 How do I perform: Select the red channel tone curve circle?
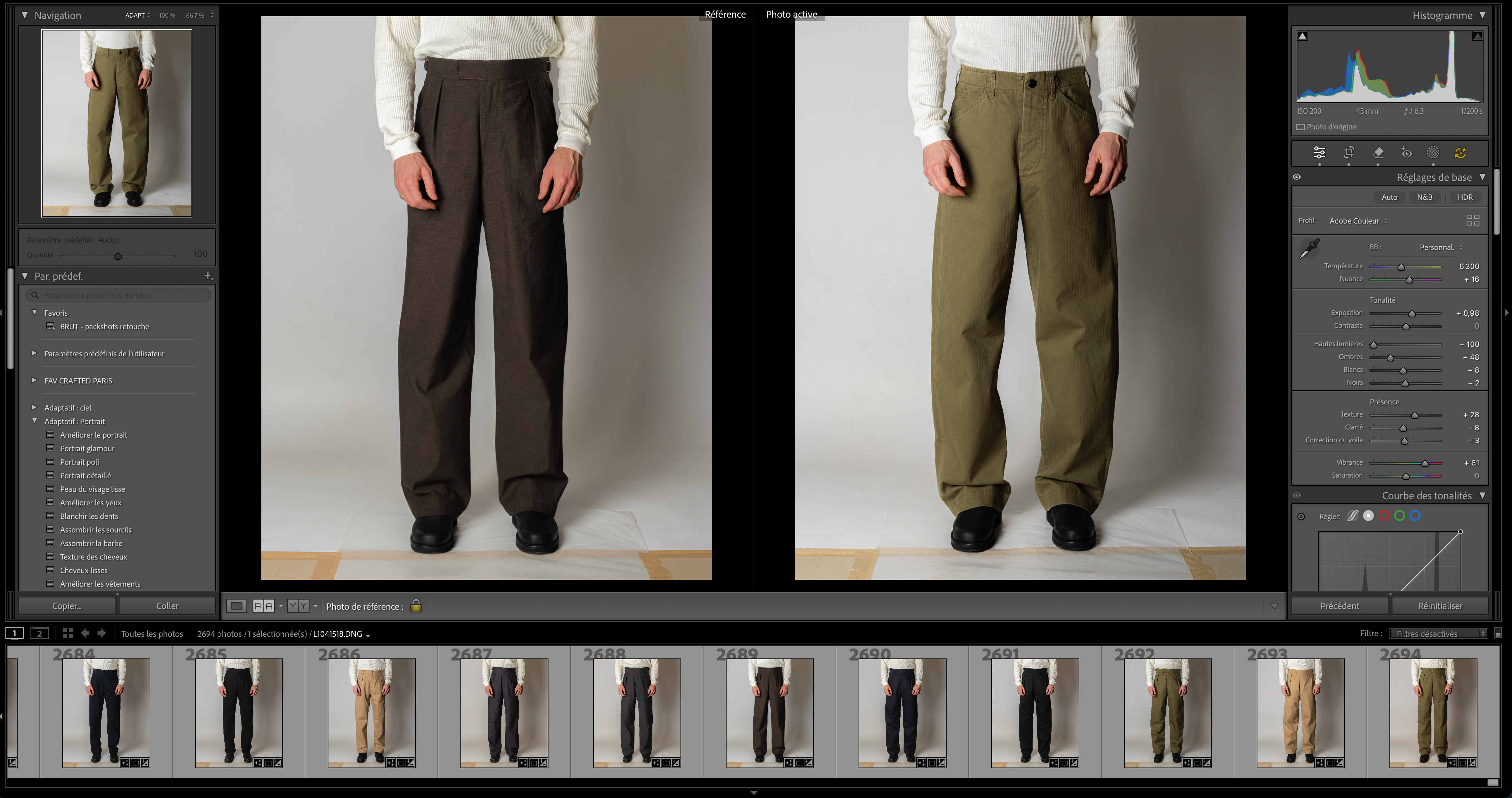pos(1384,516)
